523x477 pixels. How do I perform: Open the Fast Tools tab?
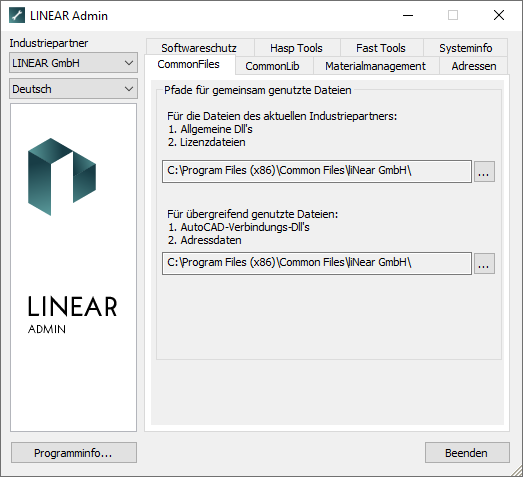[x=381, y=48]
